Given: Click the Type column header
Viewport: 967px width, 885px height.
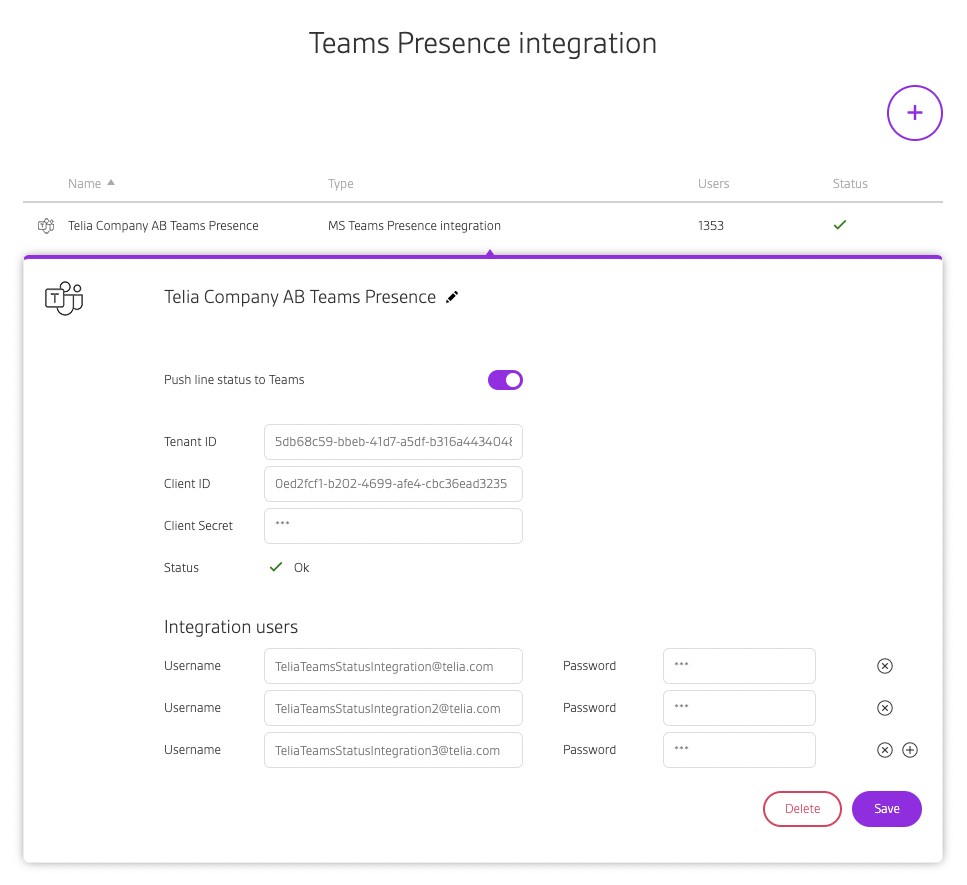Looking at the screenshot, I should (x=340, y=184).
